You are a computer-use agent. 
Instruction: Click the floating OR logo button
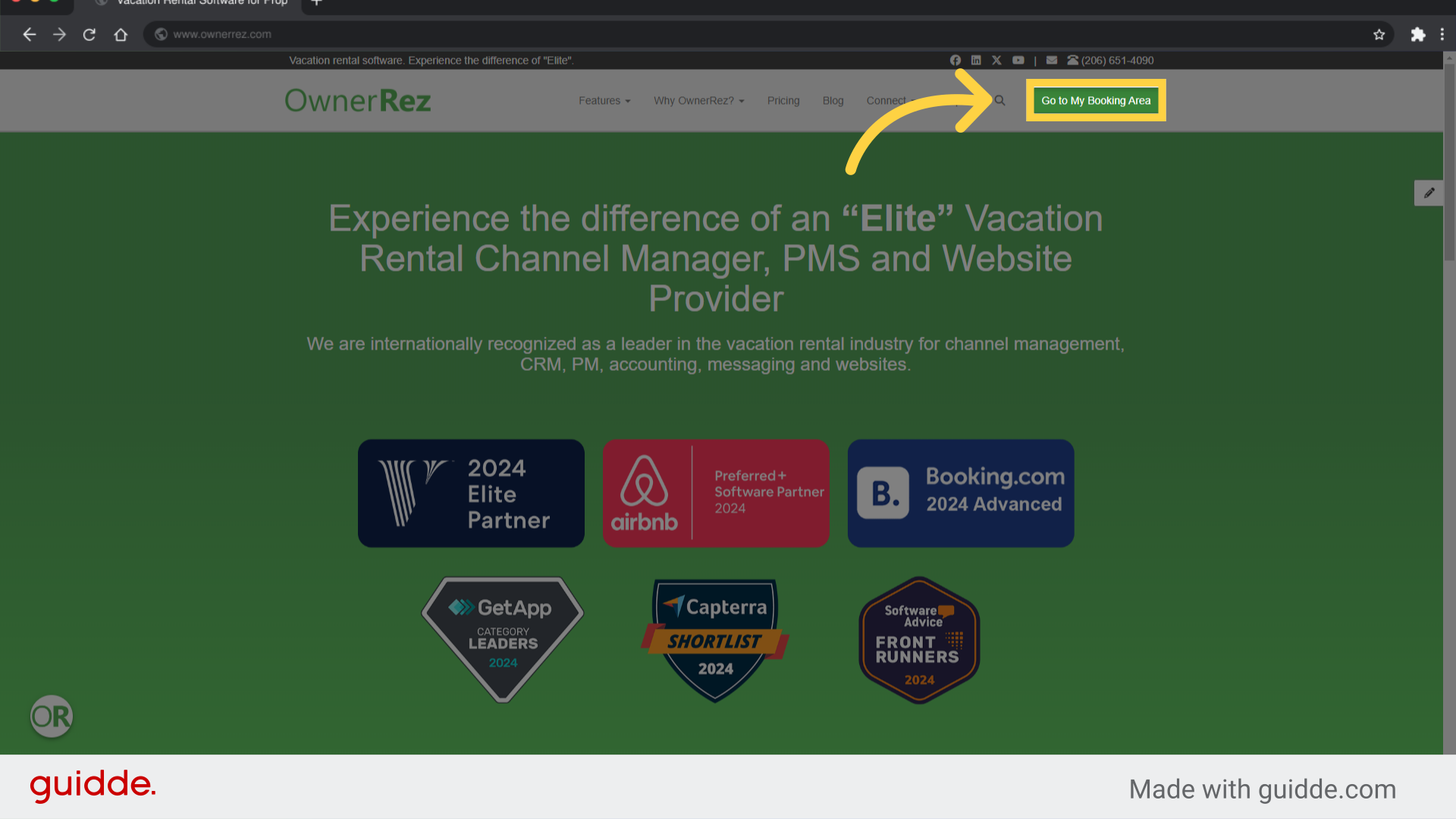[51, 716]
